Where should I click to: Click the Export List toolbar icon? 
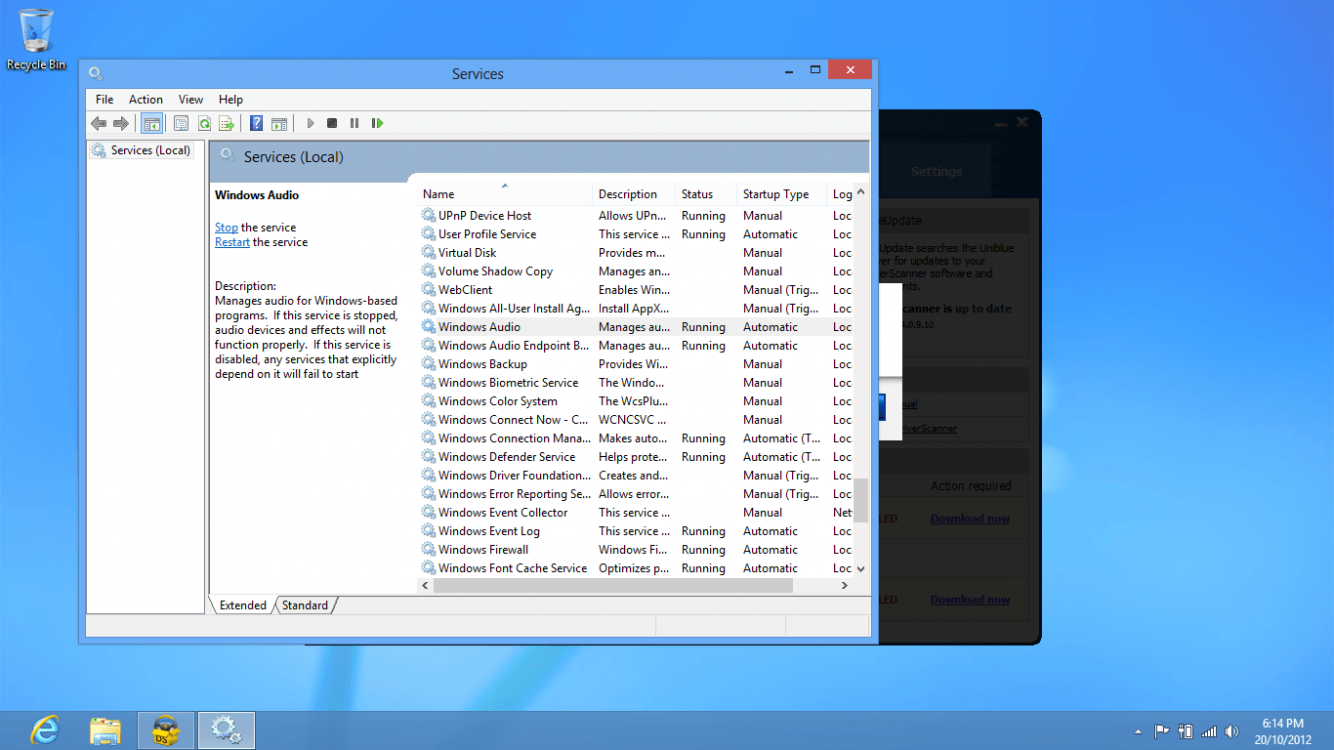pos(227,123)
